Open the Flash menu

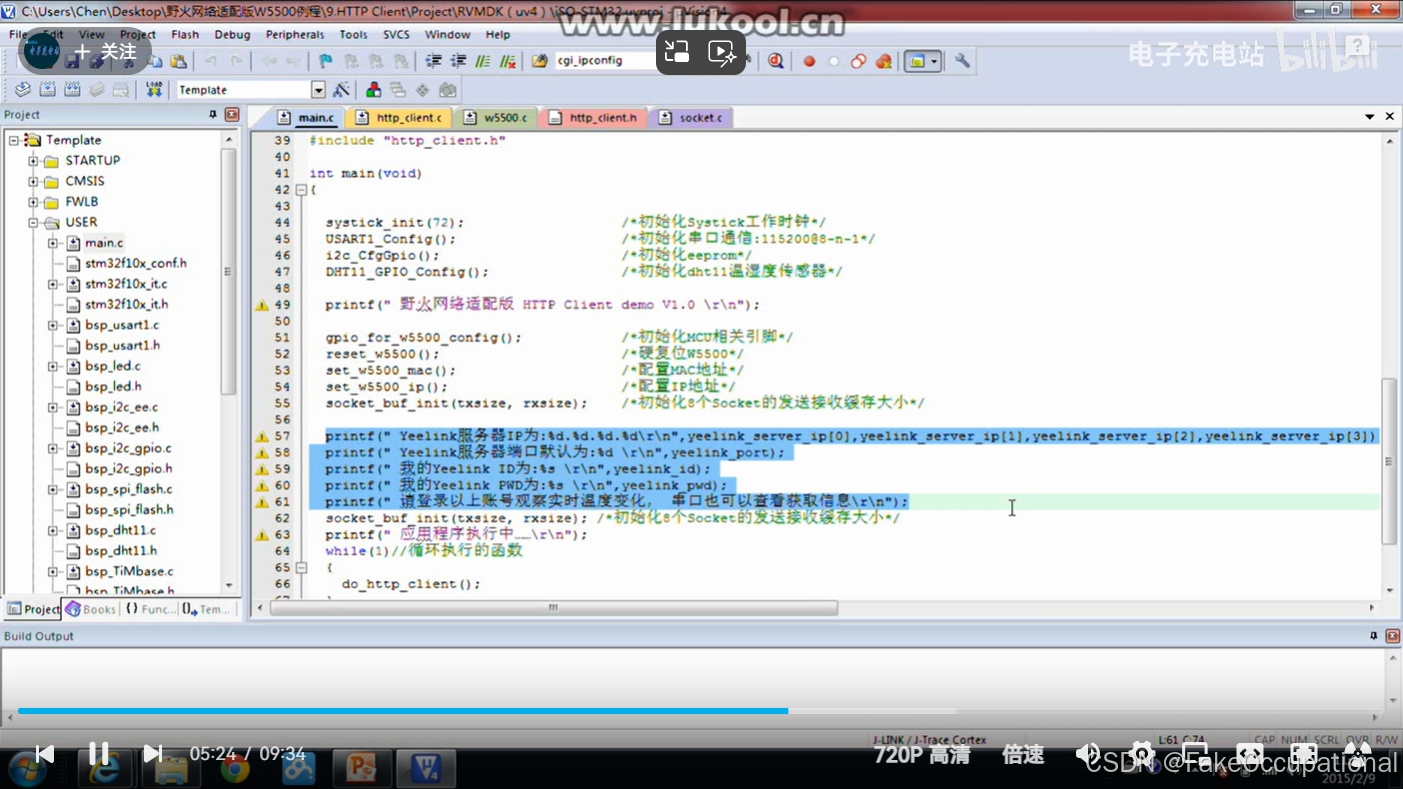[185, 34]
